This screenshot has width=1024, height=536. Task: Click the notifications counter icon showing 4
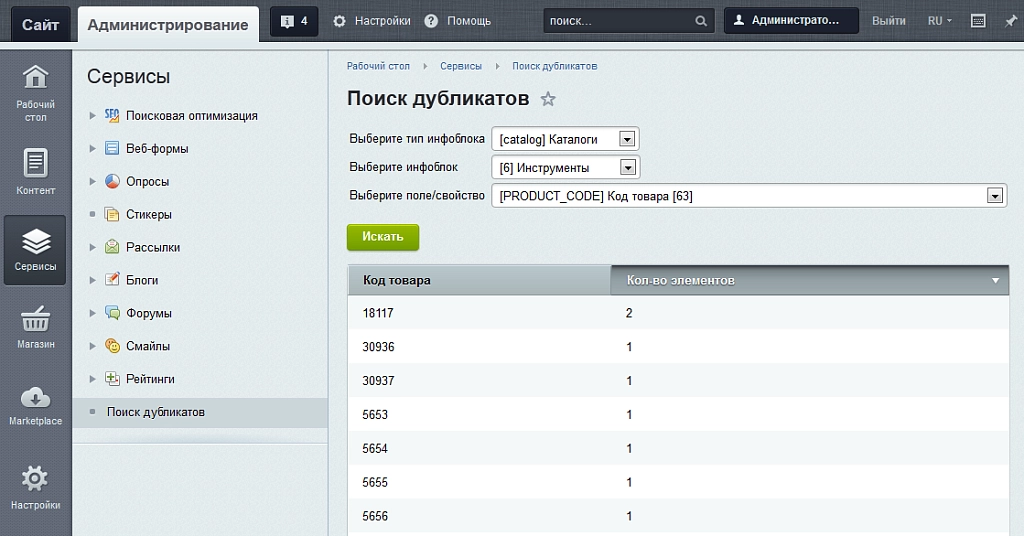point(294,22)
